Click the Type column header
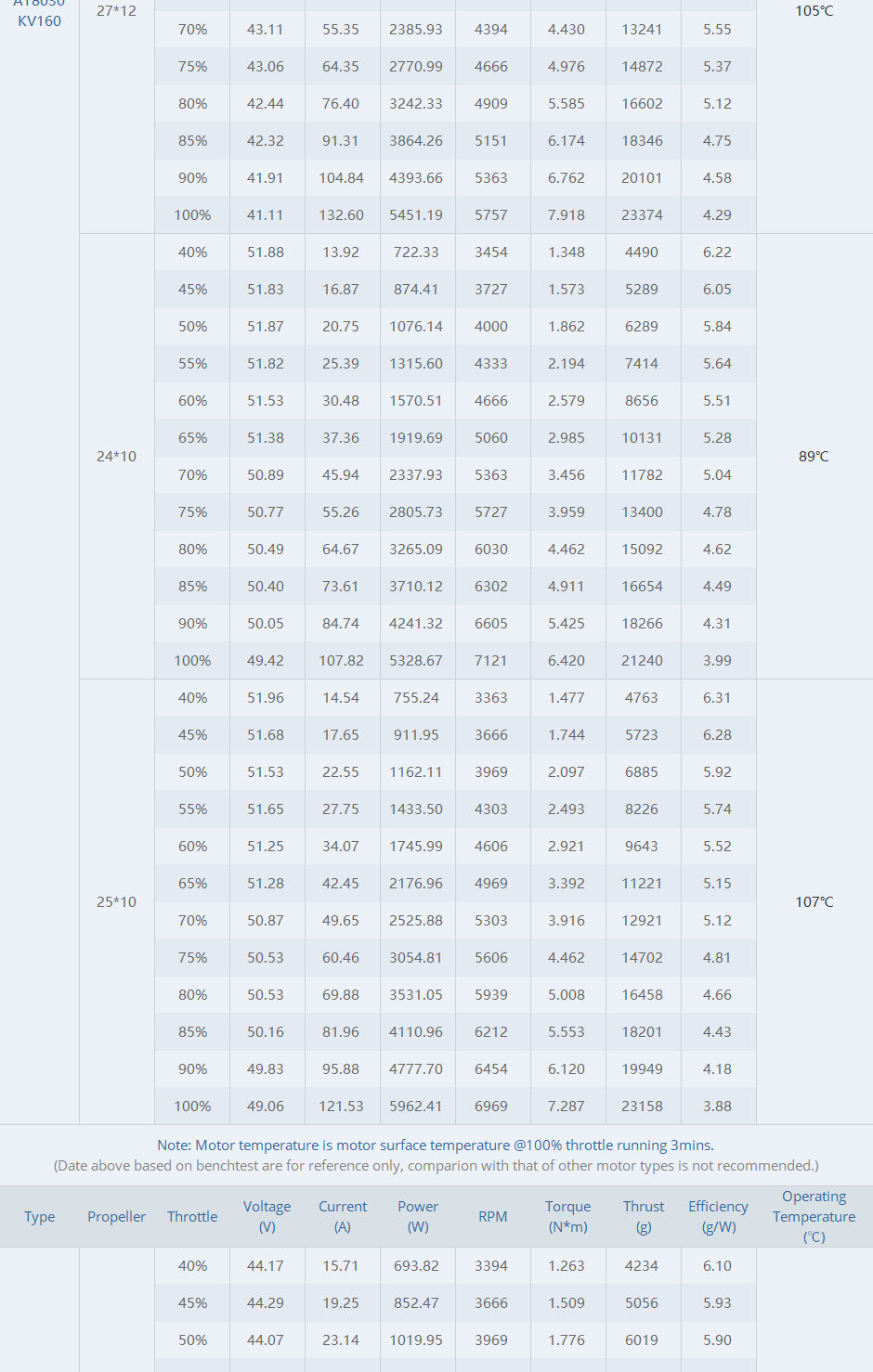This screenshot has height=1372, width=873. pyautogui.click(x=40, y=1216)
